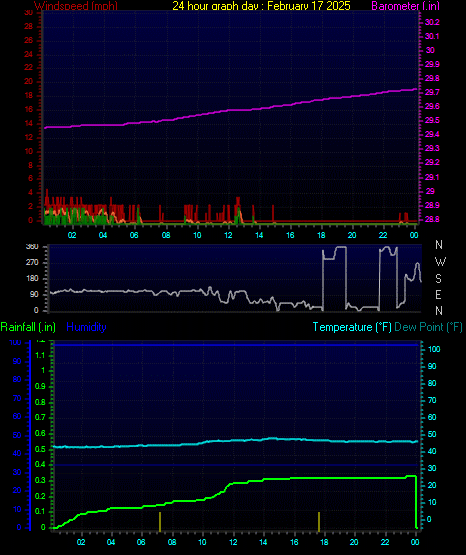This screenshot has height=555, width=466.
Task: Click the 24 hour graph day title
Action: 261,6
